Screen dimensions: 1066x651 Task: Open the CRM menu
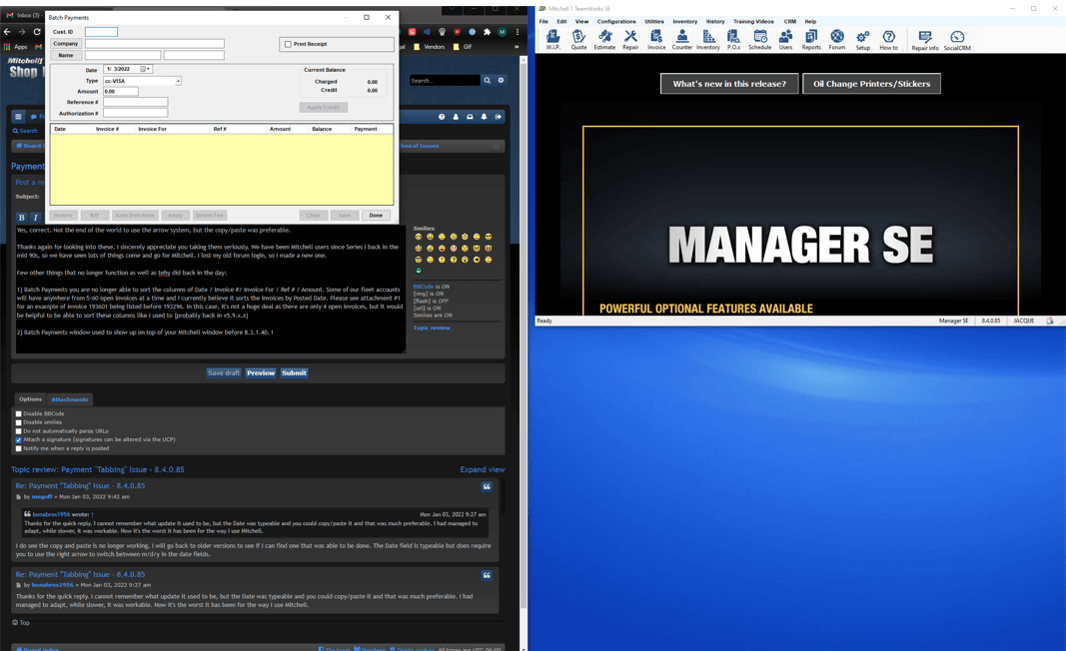pyautogui.click(x=790, y=22)
